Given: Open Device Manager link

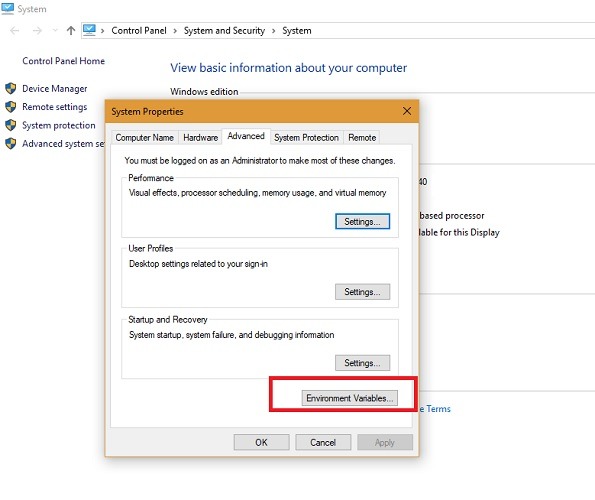Looking at the screenshot, I should 55,88.
